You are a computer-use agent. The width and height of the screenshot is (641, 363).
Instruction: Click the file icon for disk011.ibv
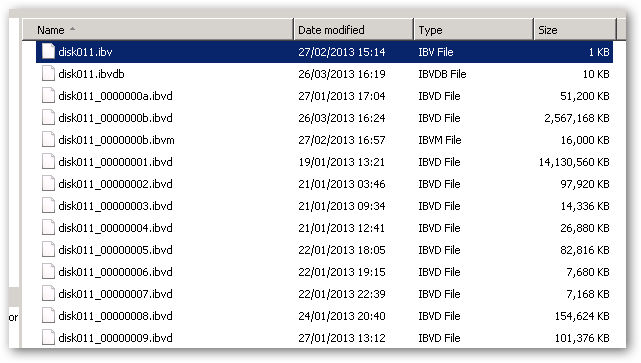[x=48, y=52]
